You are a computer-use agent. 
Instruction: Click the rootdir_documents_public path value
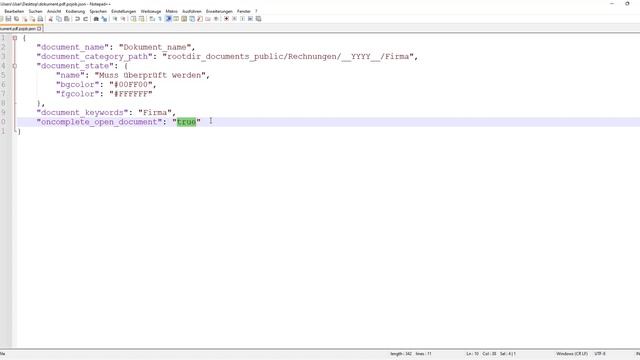[x=288, y=57]
